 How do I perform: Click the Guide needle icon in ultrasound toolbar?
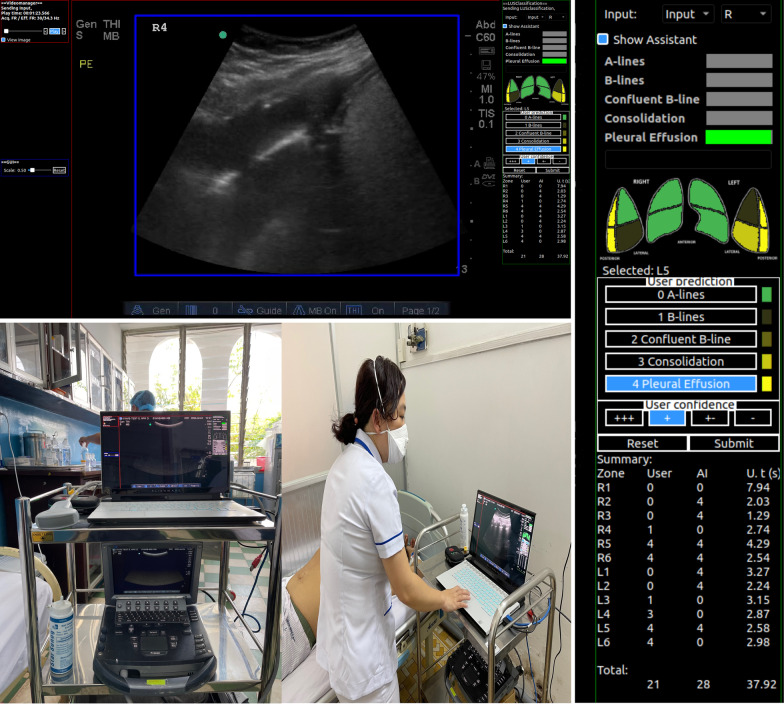coord(246,310)
